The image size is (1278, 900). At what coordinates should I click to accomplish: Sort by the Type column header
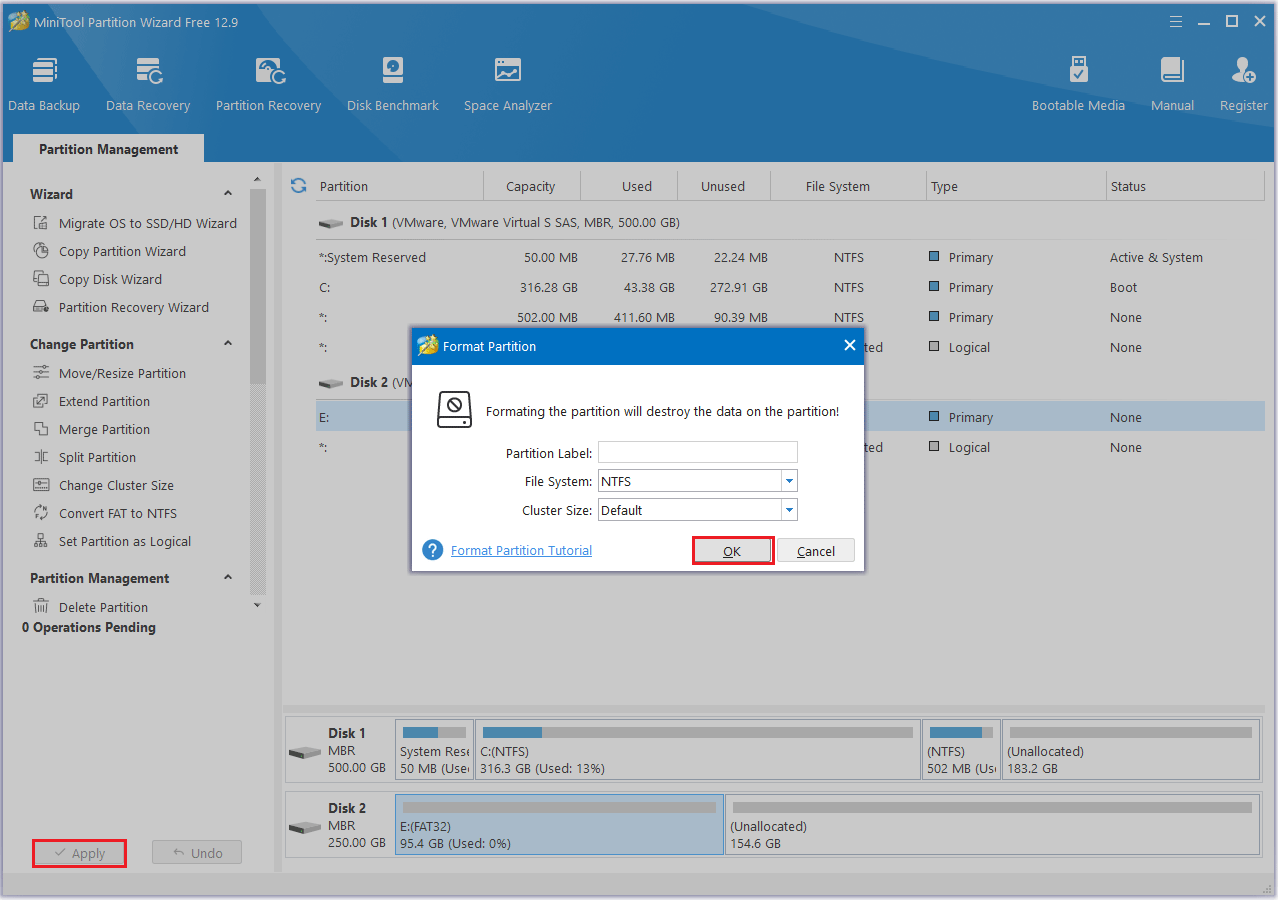(1016, 186)
